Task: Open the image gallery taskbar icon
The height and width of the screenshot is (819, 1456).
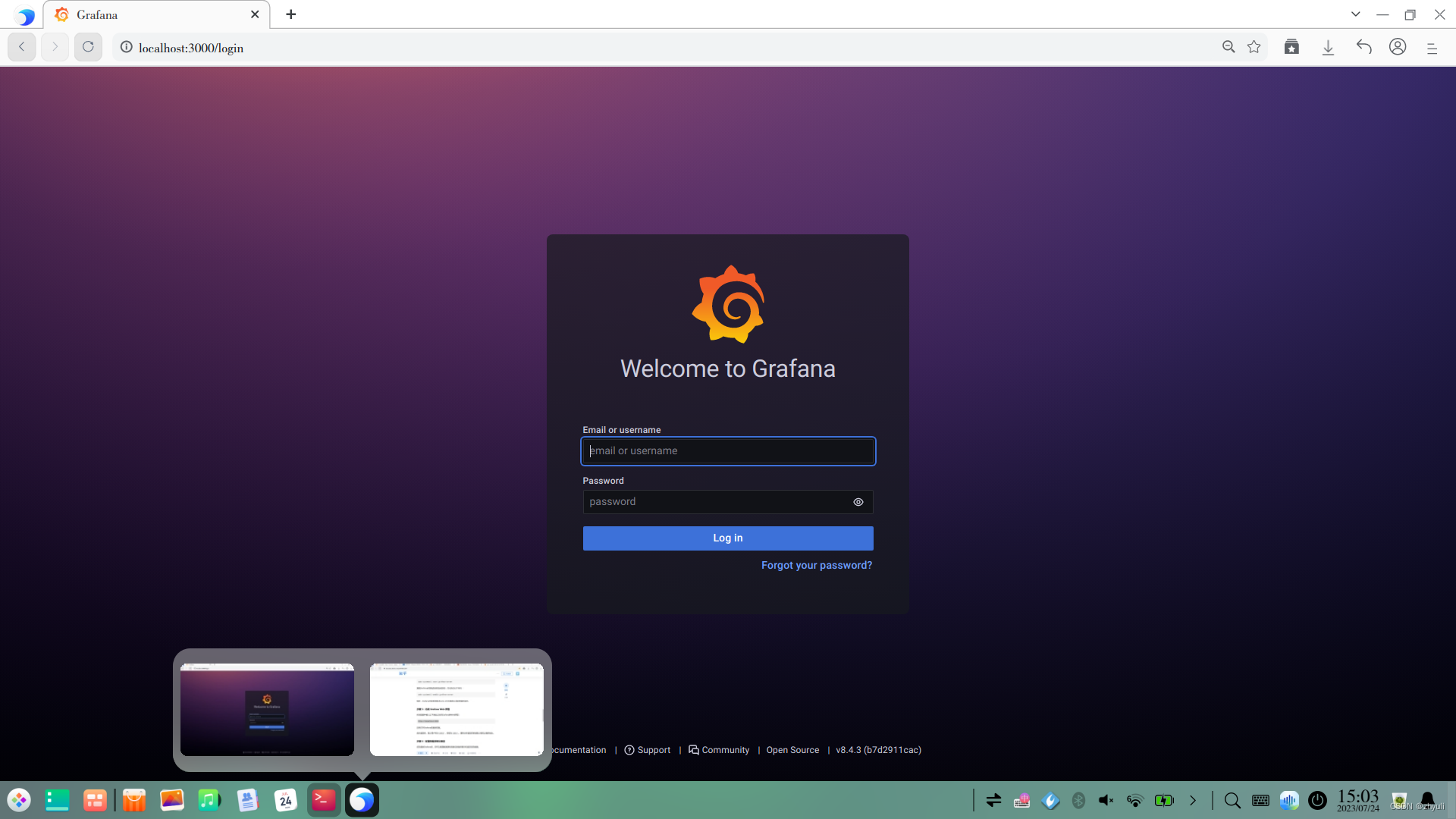Action: [172, 800]
